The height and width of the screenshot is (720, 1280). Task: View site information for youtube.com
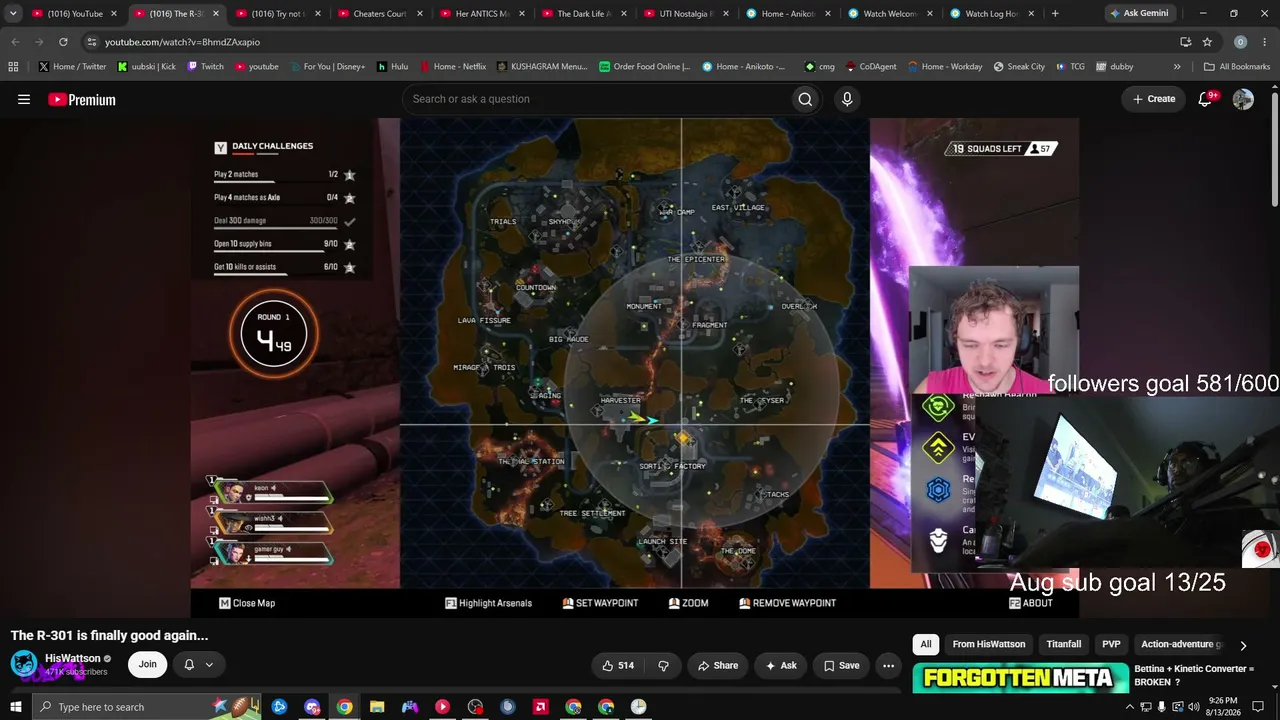point(91,42)
